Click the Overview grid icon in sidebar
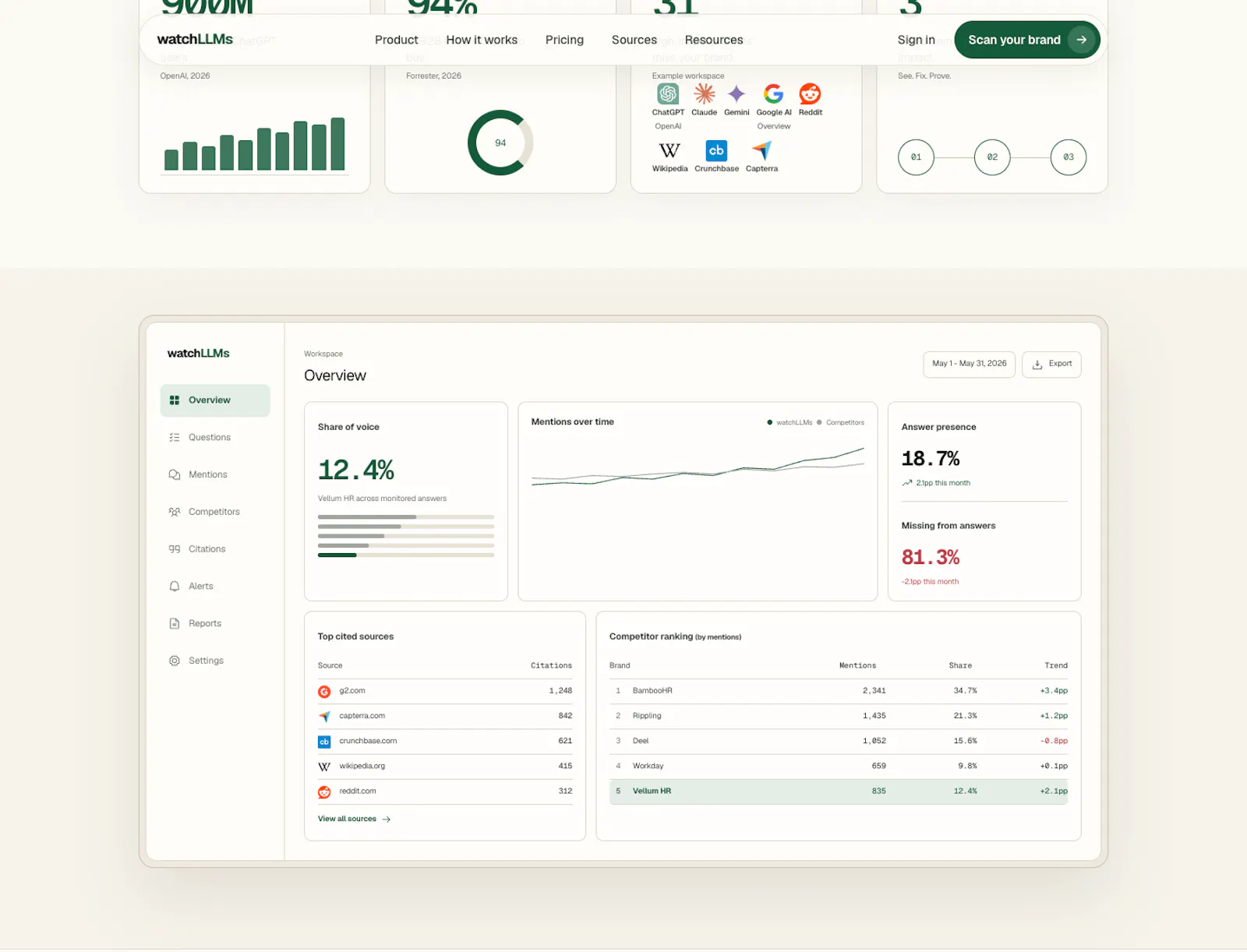 [x=175, y=400]
